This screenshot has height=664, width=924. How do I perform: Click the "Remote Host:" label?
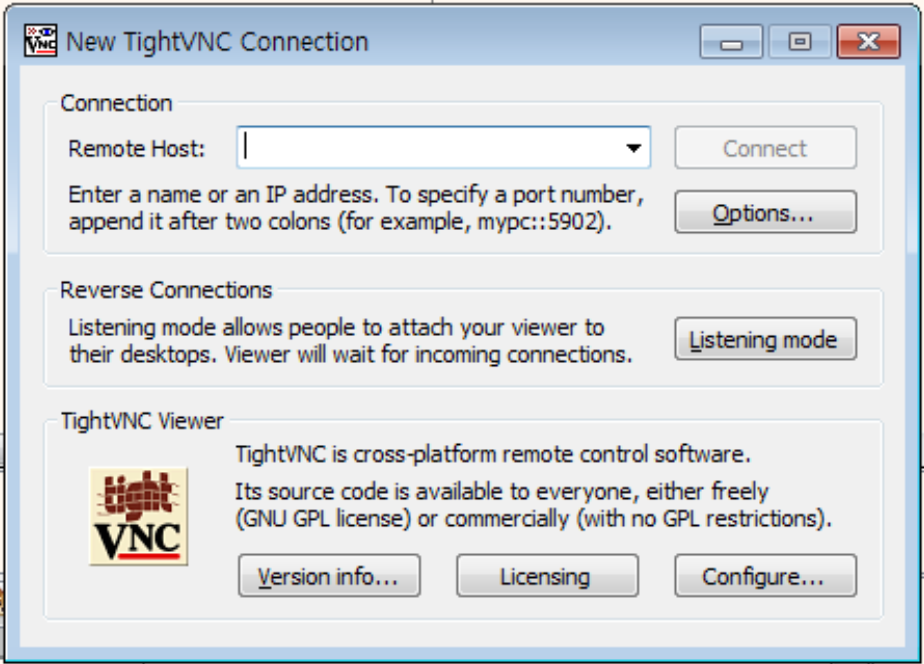pyautogui.click(x=136, y=149)
